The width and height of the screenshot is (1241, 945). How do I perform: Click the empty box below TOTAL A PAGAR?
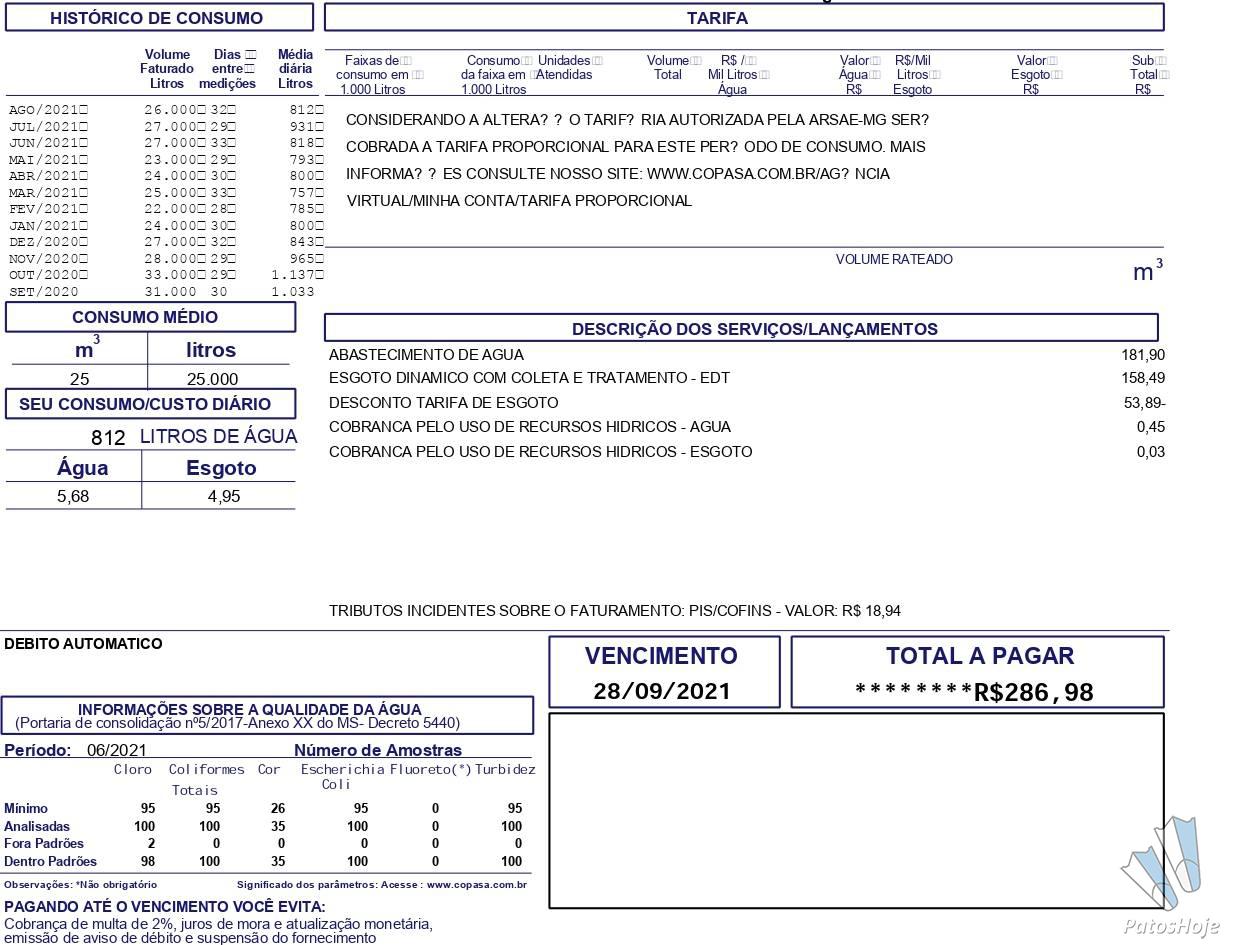coord(857,811)
